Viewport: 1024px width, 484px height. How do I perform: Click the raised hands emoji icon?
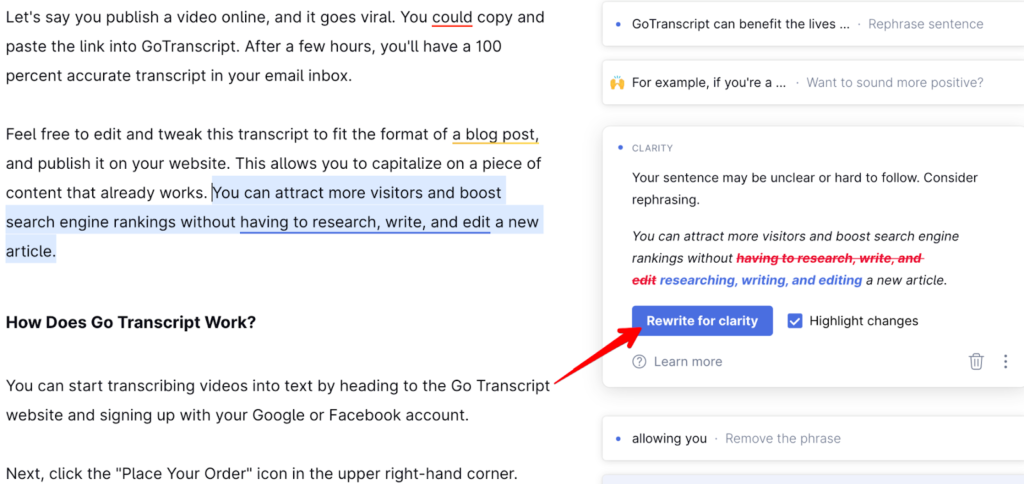(x=617, y=82)
